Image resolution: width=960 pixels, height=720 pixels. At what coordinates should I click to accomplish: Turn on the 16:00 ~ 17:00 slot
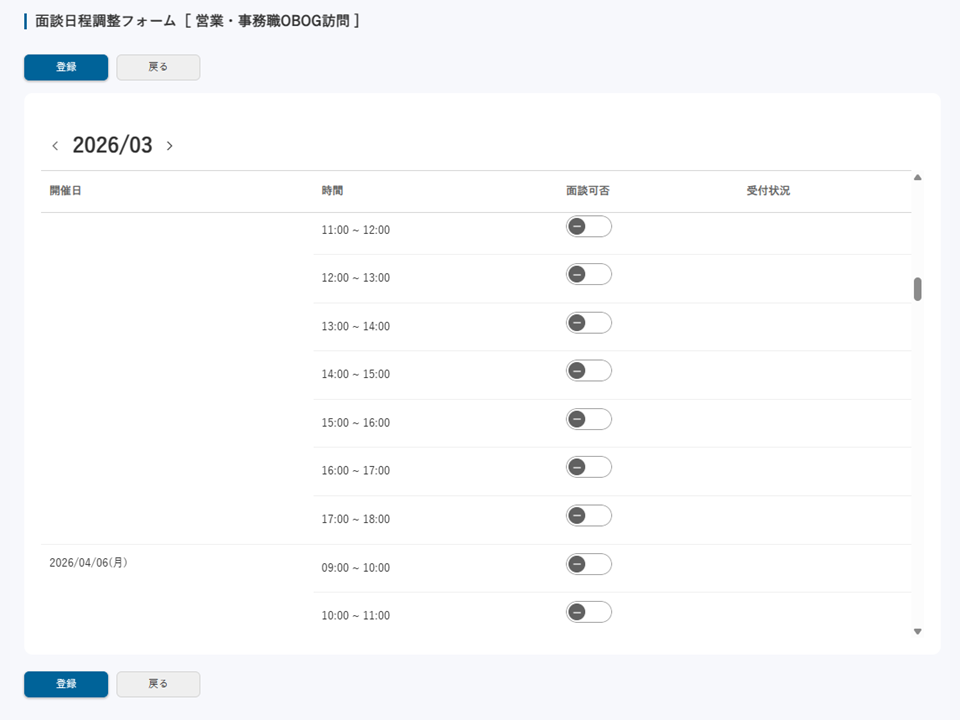click(x=588, y=467)
